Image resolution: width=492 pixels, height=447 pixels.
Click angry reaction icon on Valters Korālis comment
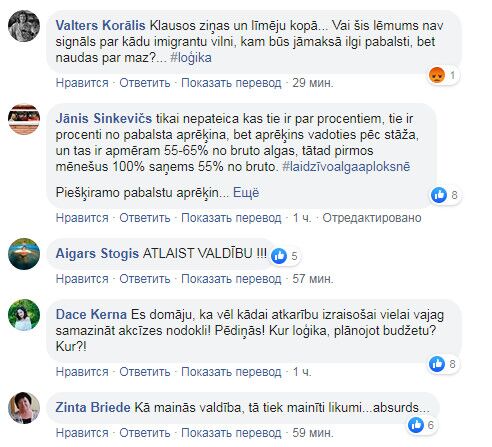(x=437, y=75)
